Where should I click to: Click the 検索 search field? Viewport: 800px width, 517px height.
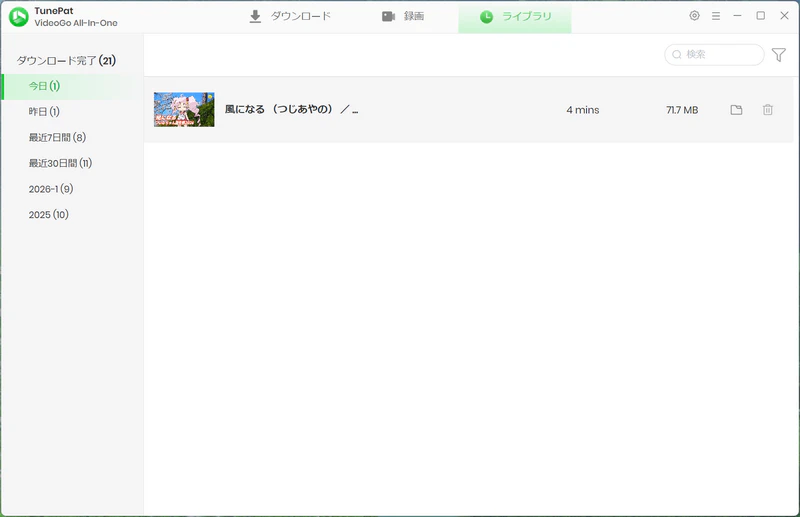coord(714,55)
